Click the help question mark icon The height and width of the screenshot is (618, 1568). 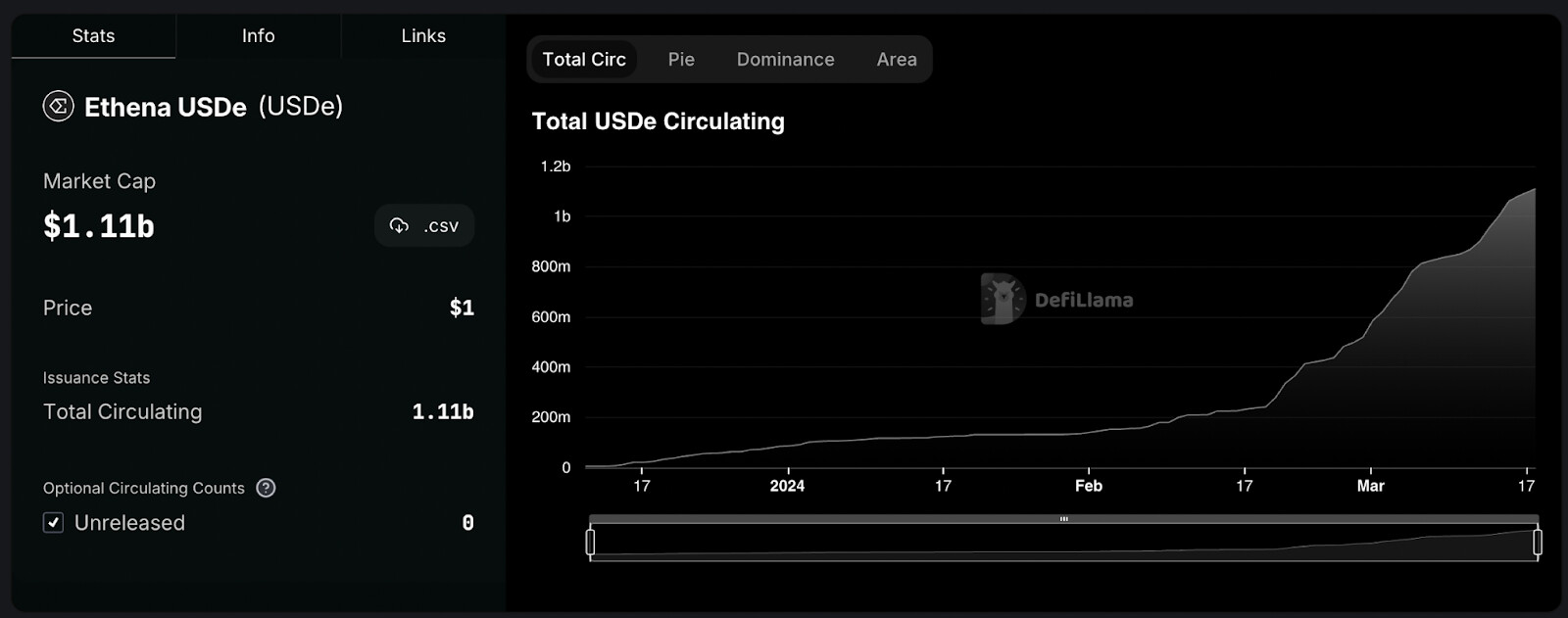pyautogui.click(x=266, y=488)
